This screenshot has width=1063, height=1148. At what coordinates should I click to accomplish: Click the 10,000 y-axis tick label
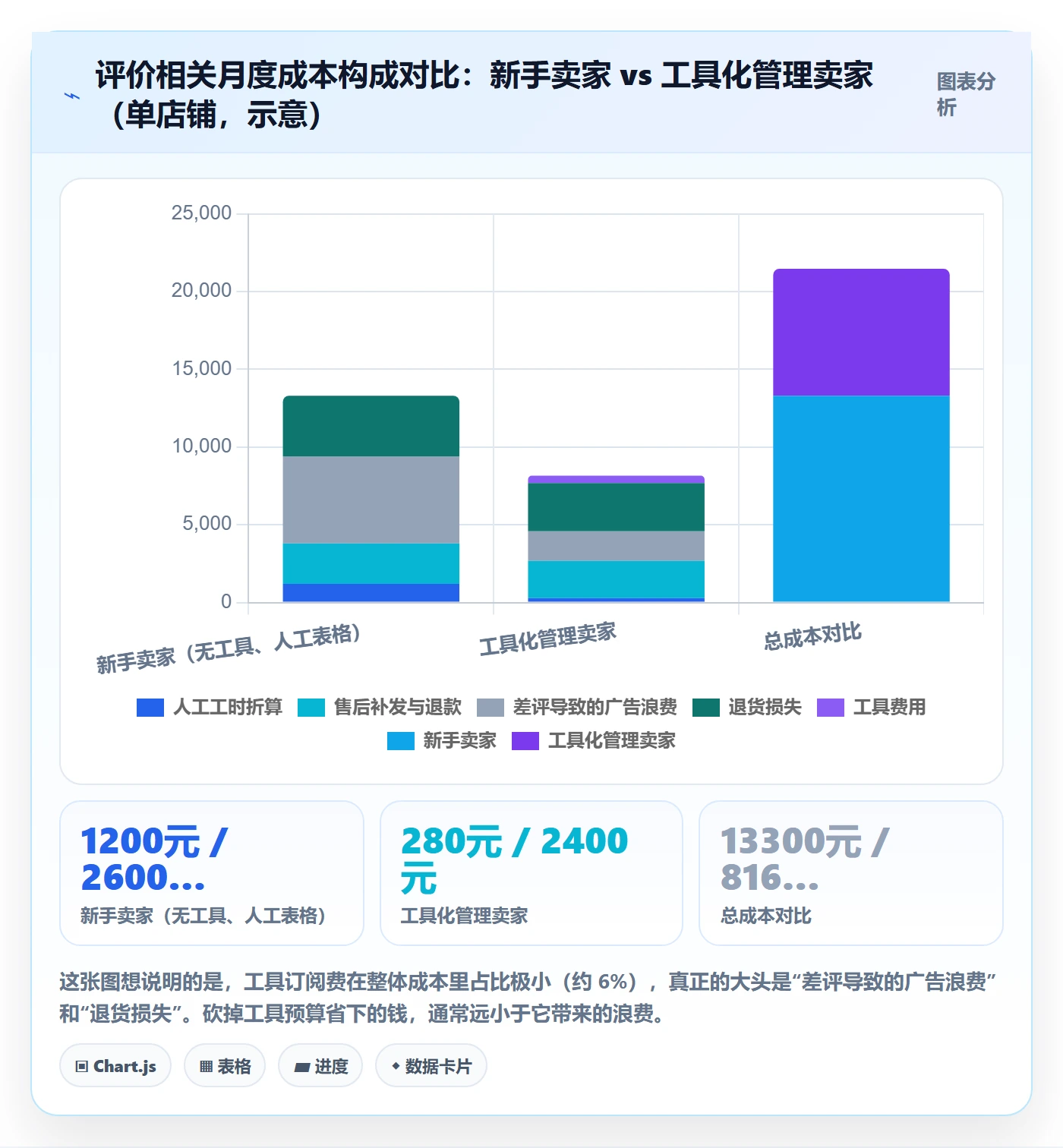tap(201, 446)
